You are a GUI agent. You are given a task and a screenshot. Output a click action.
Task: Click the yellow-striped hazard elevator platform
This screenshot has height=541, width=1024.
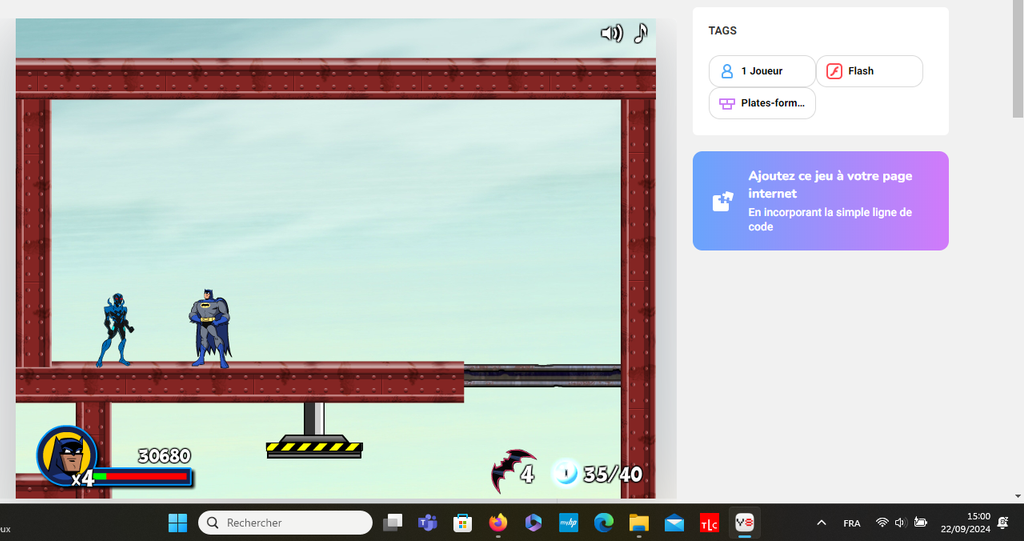click(314, 447)
